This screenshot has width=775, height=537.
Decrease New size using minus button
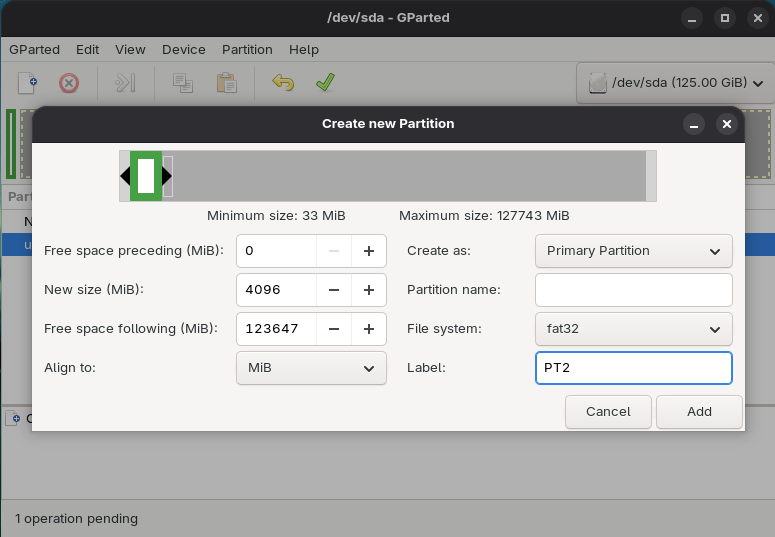(334, 290)
